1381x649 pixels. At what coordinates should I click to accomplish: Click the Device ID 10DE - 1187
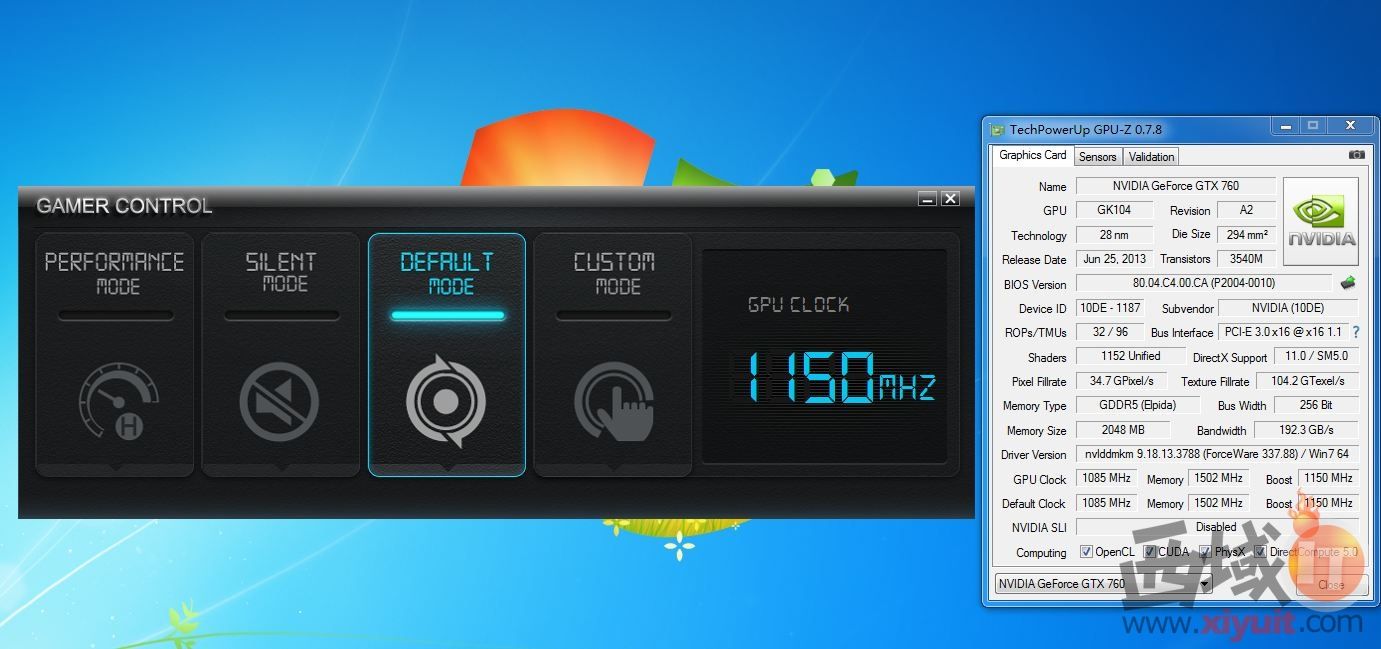point(1109,308)
